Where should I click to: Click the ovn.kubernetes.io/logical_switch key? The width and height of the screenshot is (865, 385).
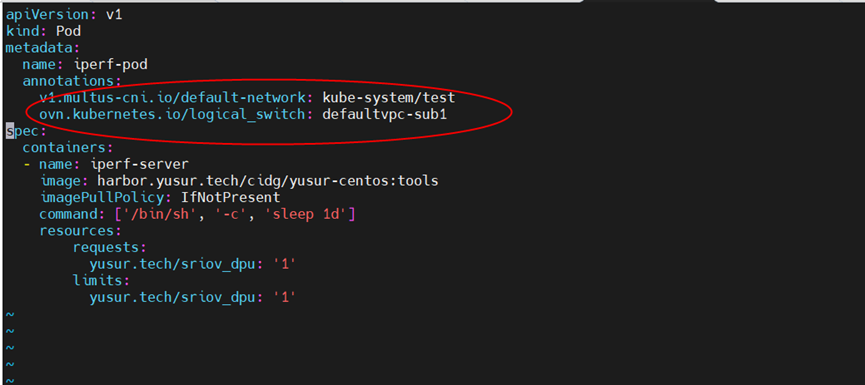click(x=173, y=115)
